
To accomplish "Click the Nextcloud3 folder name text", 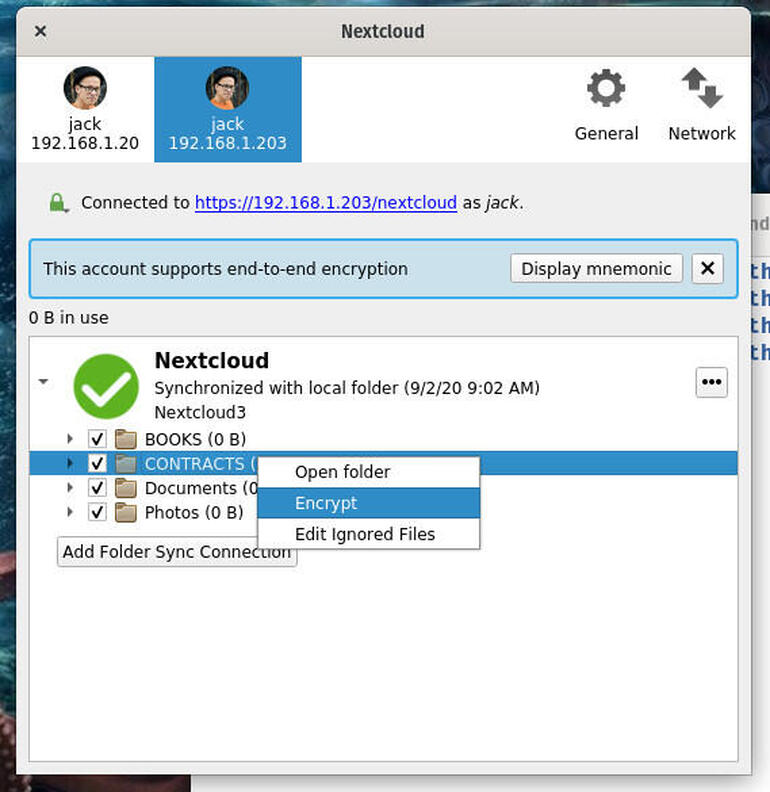I will click(x=200, y=412).
